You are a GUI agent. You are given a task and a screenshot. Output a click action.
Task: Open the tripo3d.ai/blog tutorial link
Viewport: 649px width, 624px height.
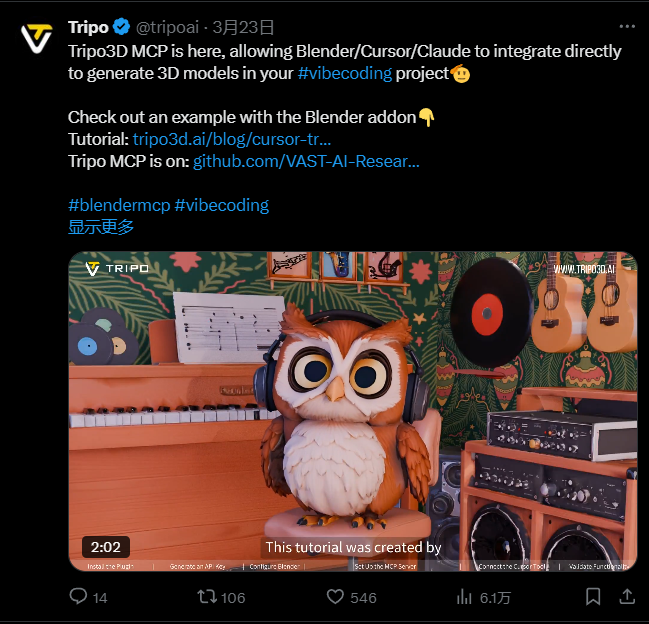232,139
